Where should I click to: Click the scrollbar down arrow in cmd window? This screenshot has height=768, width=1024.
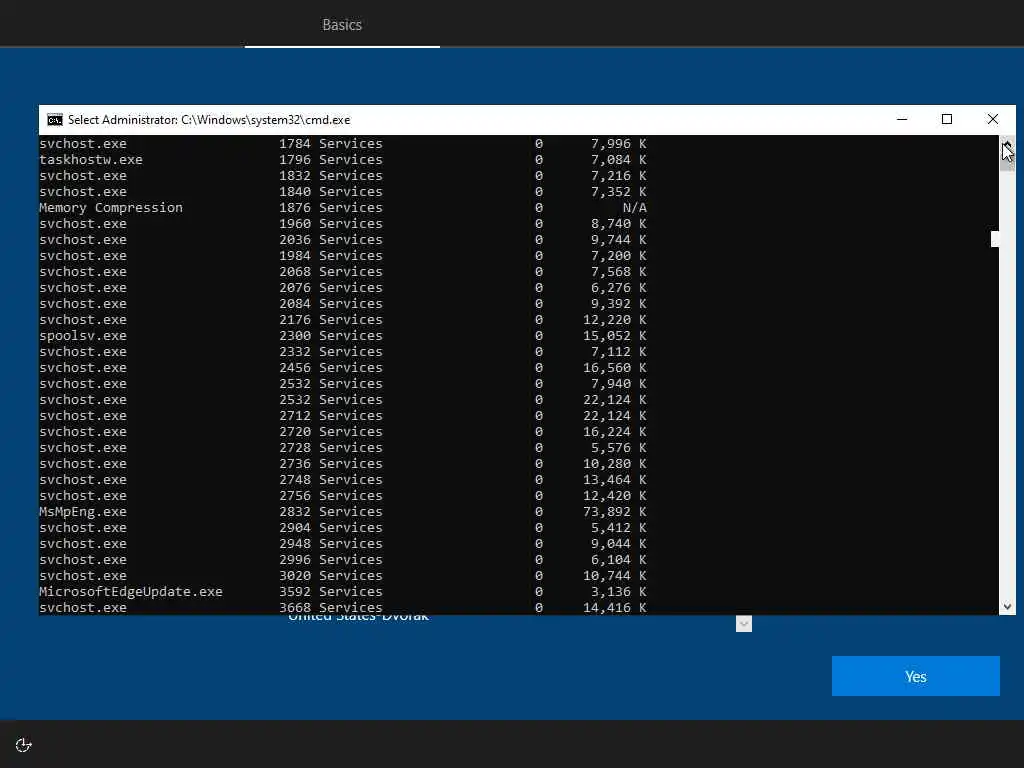click(x=1007, y=607)
